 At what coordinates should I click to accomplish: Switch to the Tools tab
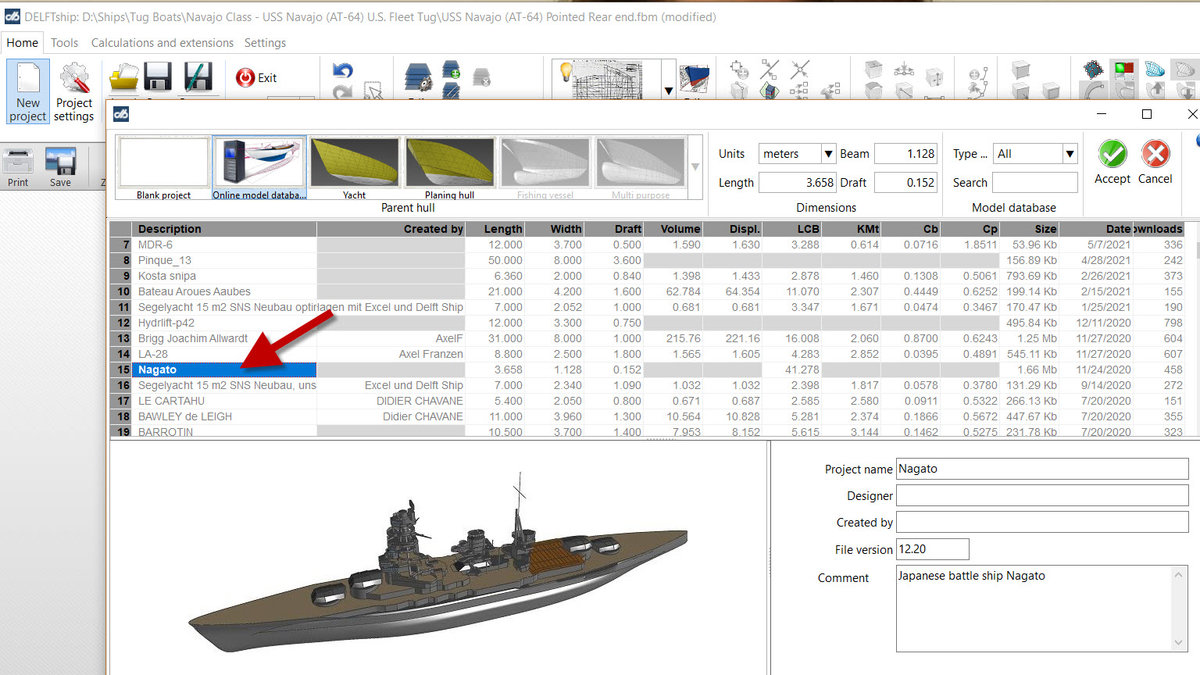coord(64,43)
